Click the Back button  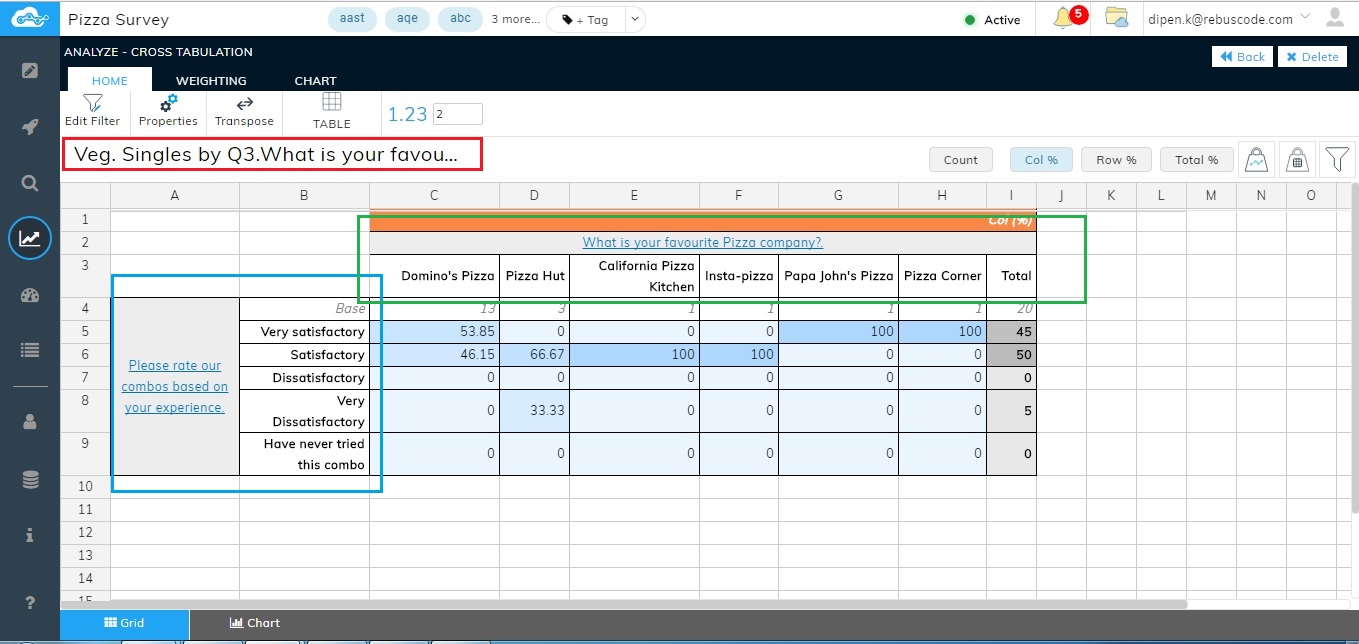click(x=1242, y=57)
